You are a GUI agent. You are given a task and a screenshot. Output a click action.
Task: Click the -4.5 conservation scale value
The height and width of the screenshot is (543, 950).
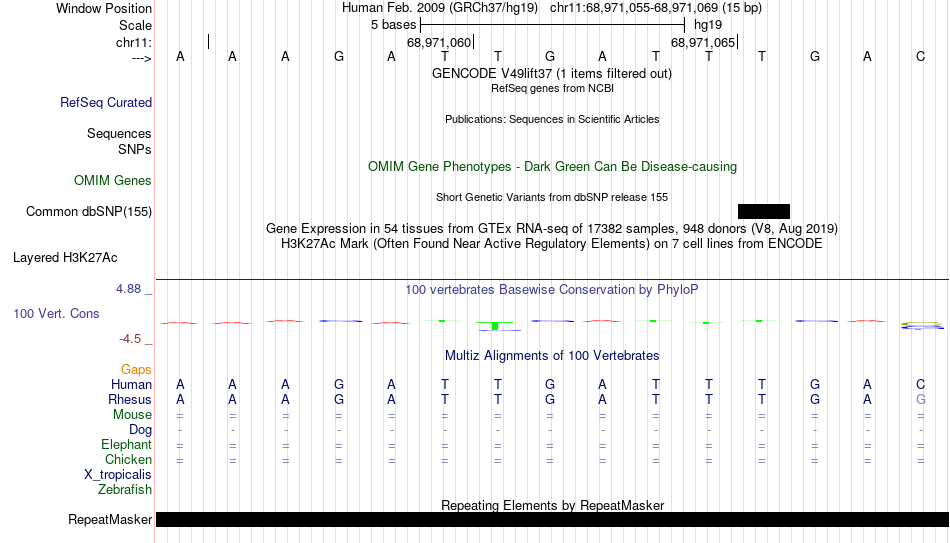coord(130,339)
